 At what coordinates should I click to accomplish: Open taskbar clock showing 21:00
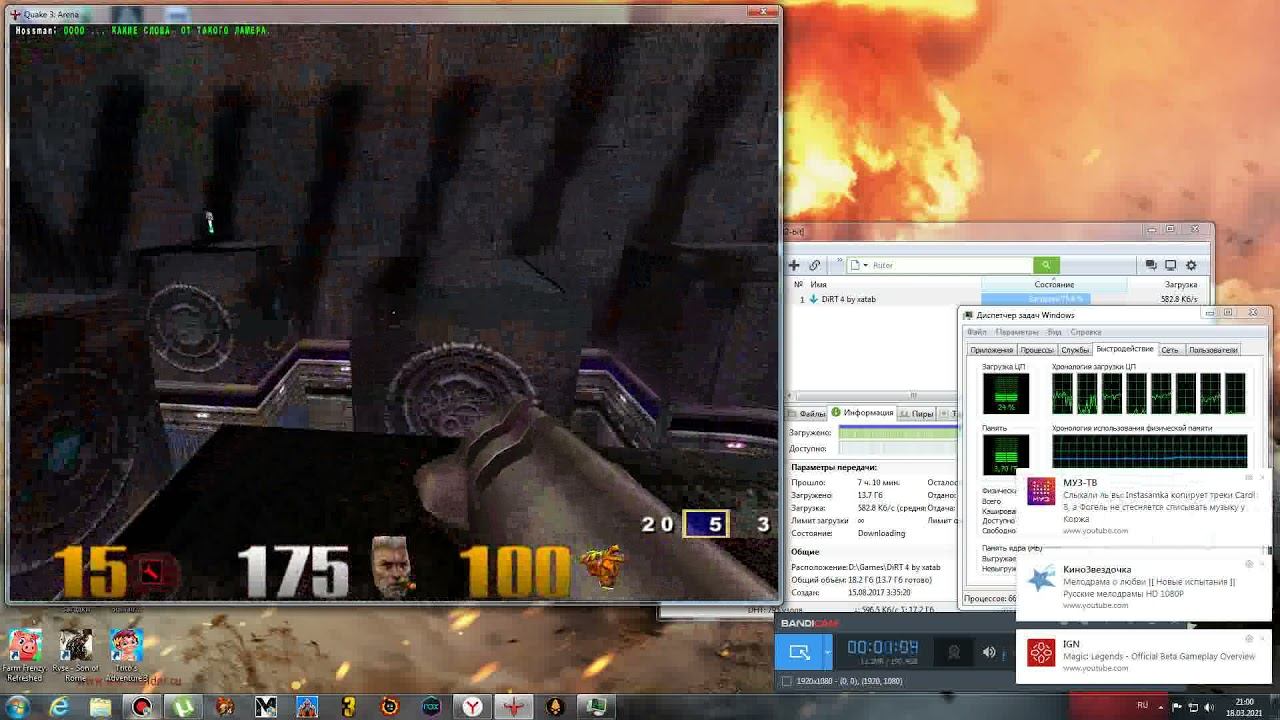tap(1244, 707)
